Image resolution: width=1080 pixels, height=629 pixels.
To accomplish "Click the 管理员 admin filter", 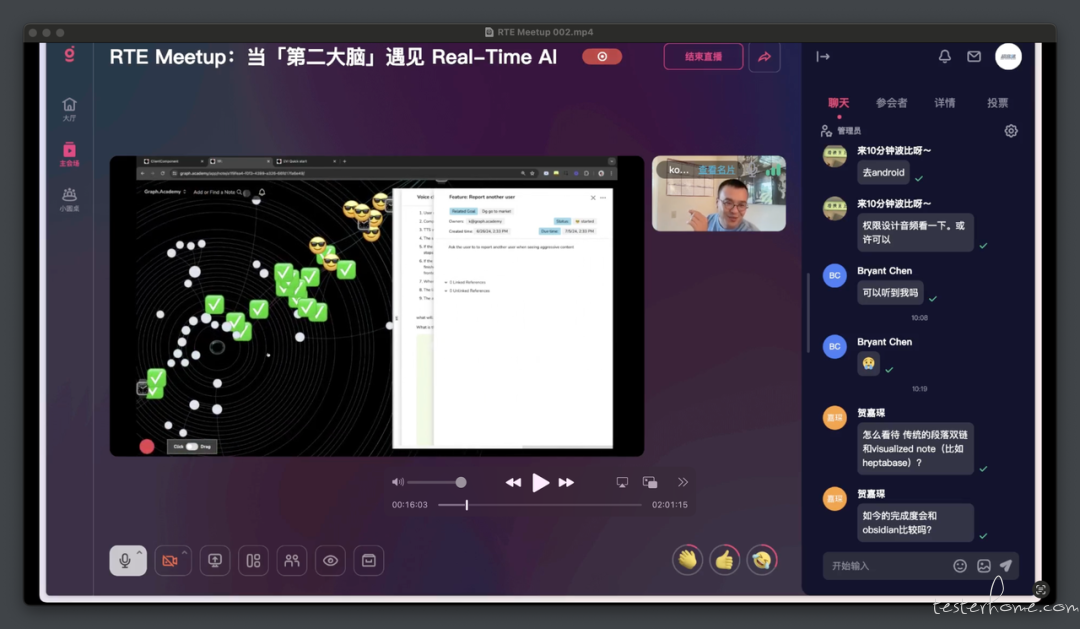I will [x=841, y=131].
